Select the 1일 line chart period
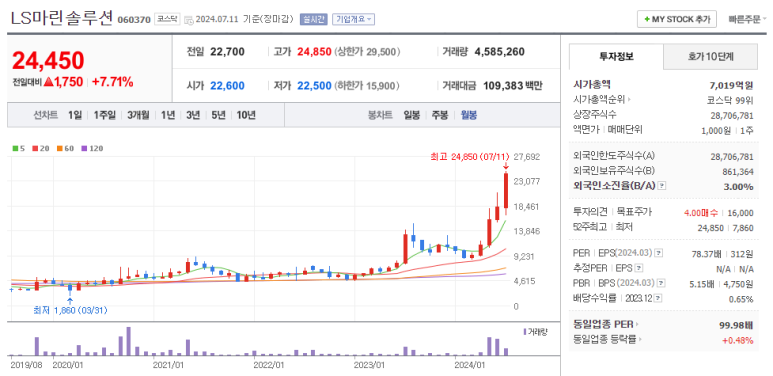773x376 pixels. [x=75, y=115]
